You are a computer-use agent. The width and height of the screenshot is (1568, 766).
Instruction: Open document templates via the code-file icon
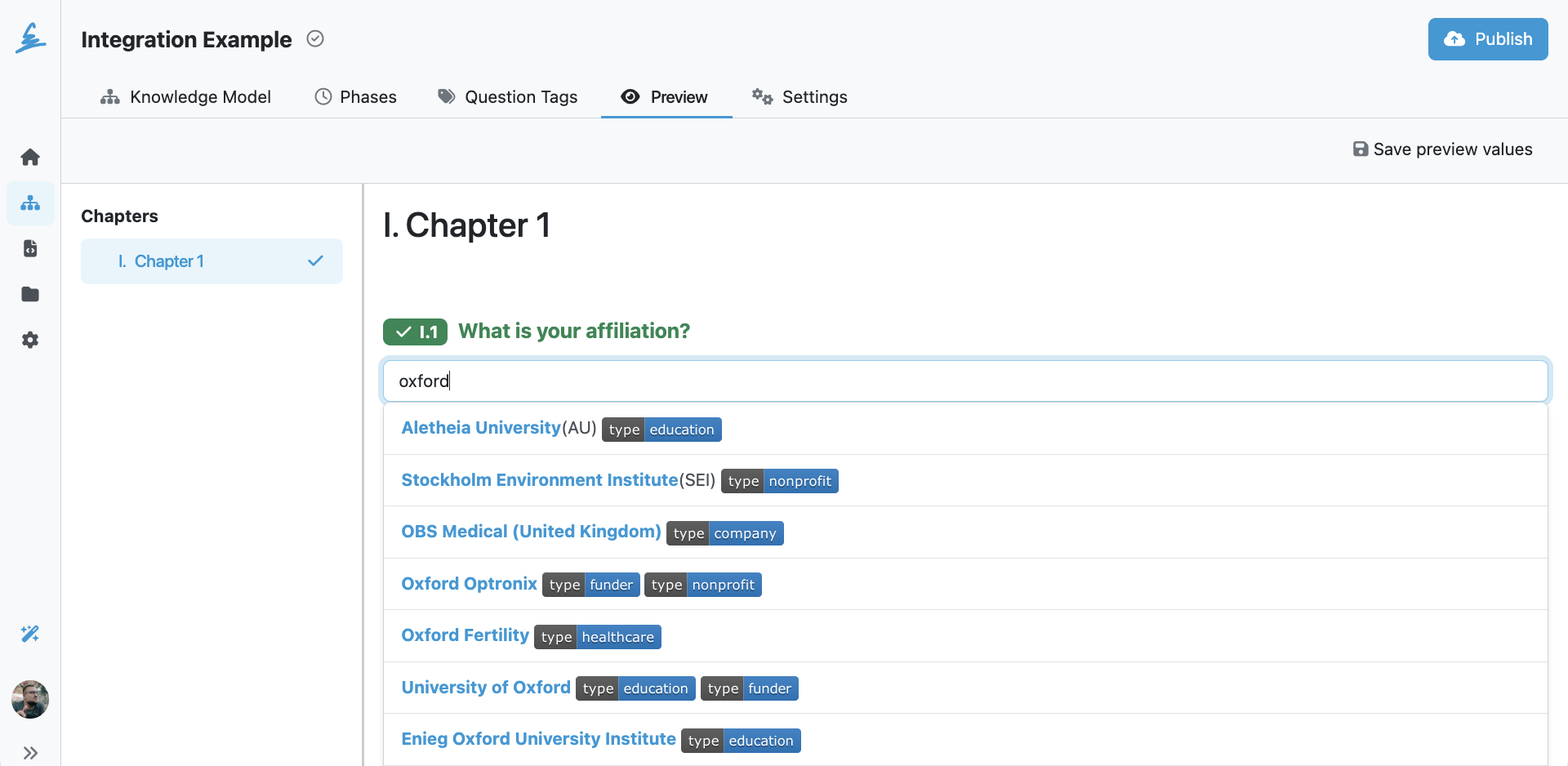coord(30,248)
